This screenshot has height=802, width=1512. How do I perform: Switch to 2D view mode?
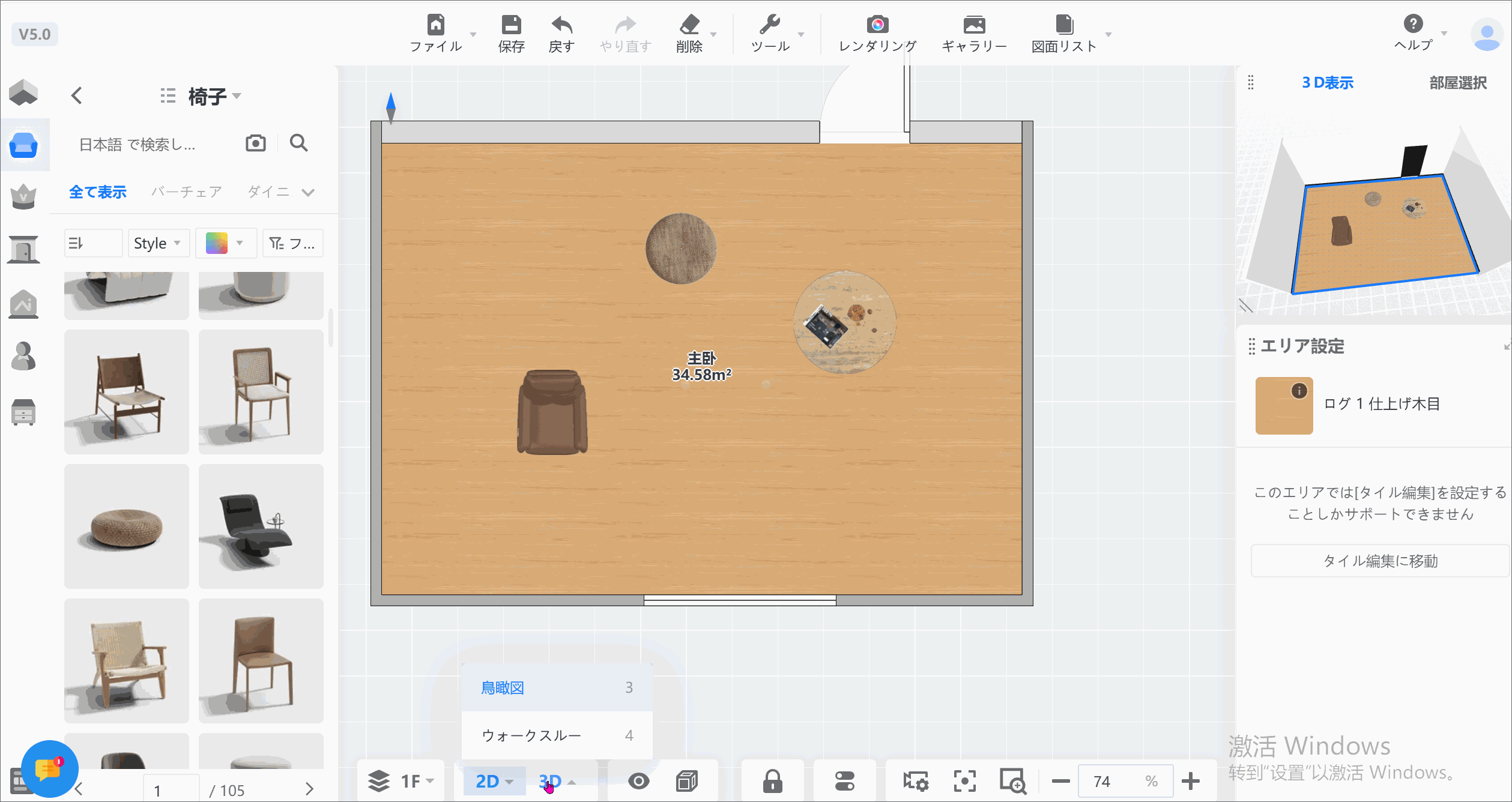(x=487, y=781)
